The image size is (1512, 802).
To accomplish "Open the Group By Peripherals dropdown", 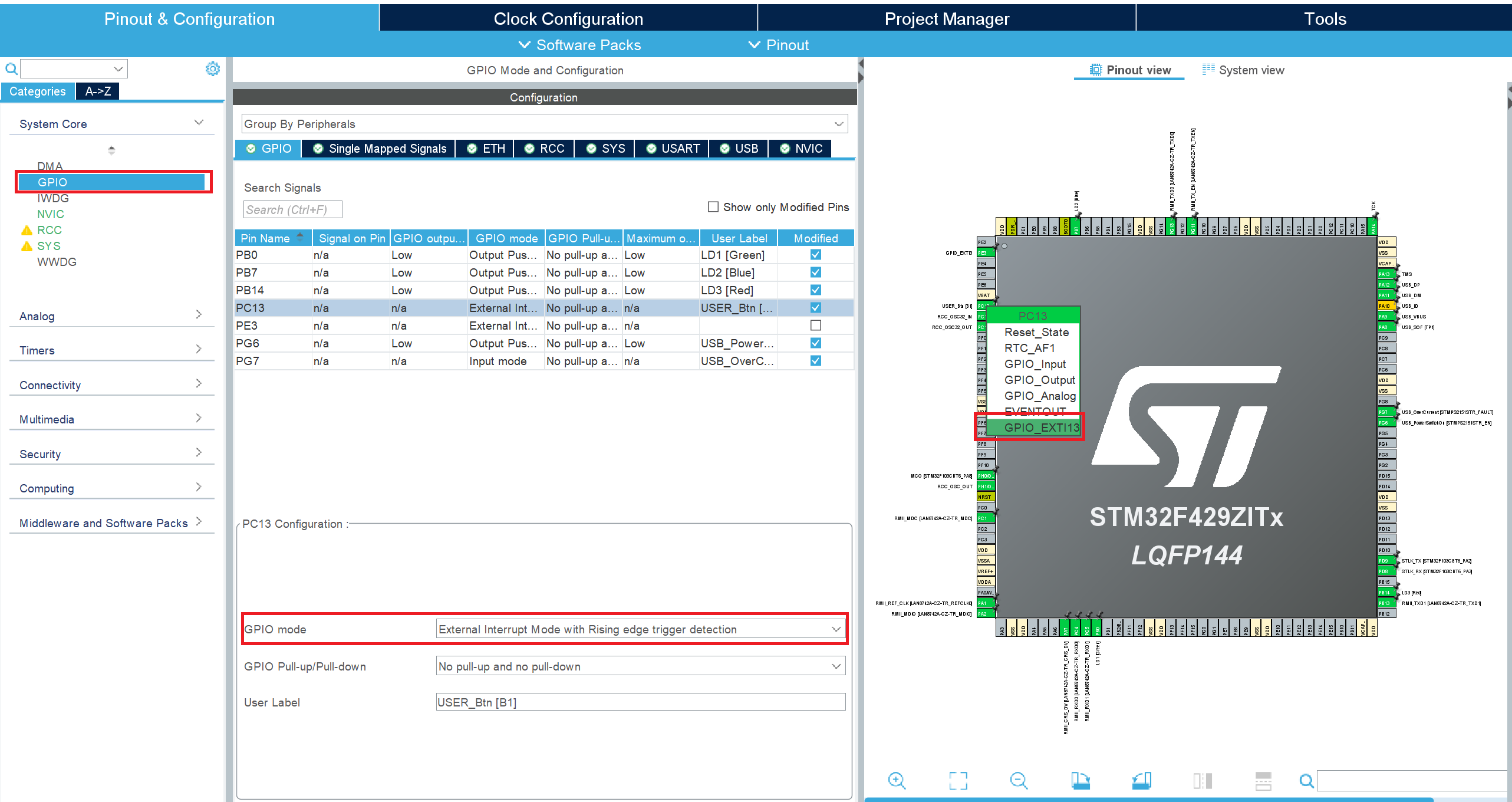I will pos(544,124).
